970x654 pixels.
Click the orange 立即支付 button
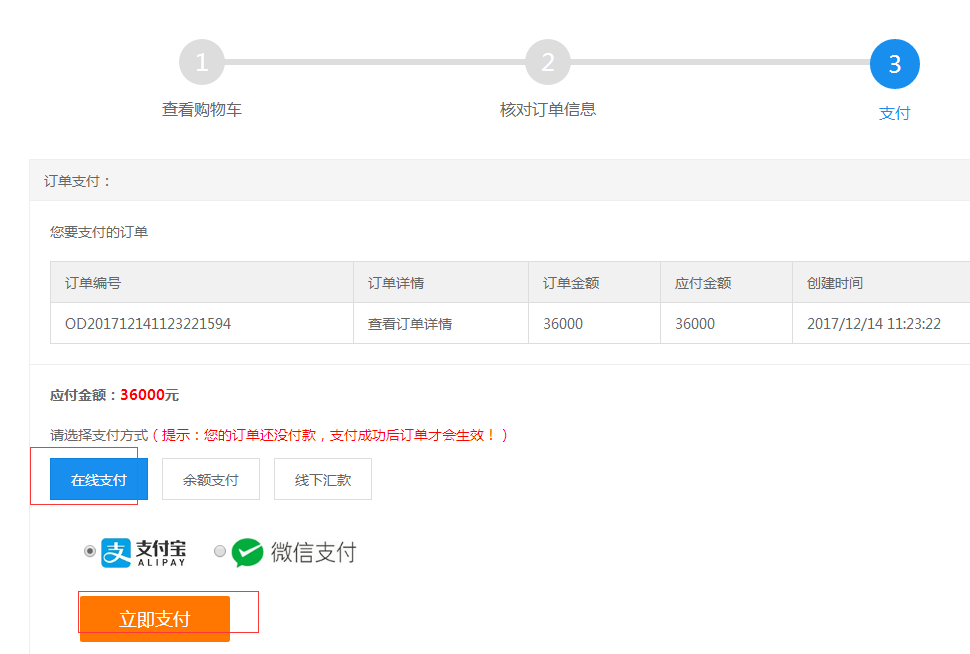155,619
